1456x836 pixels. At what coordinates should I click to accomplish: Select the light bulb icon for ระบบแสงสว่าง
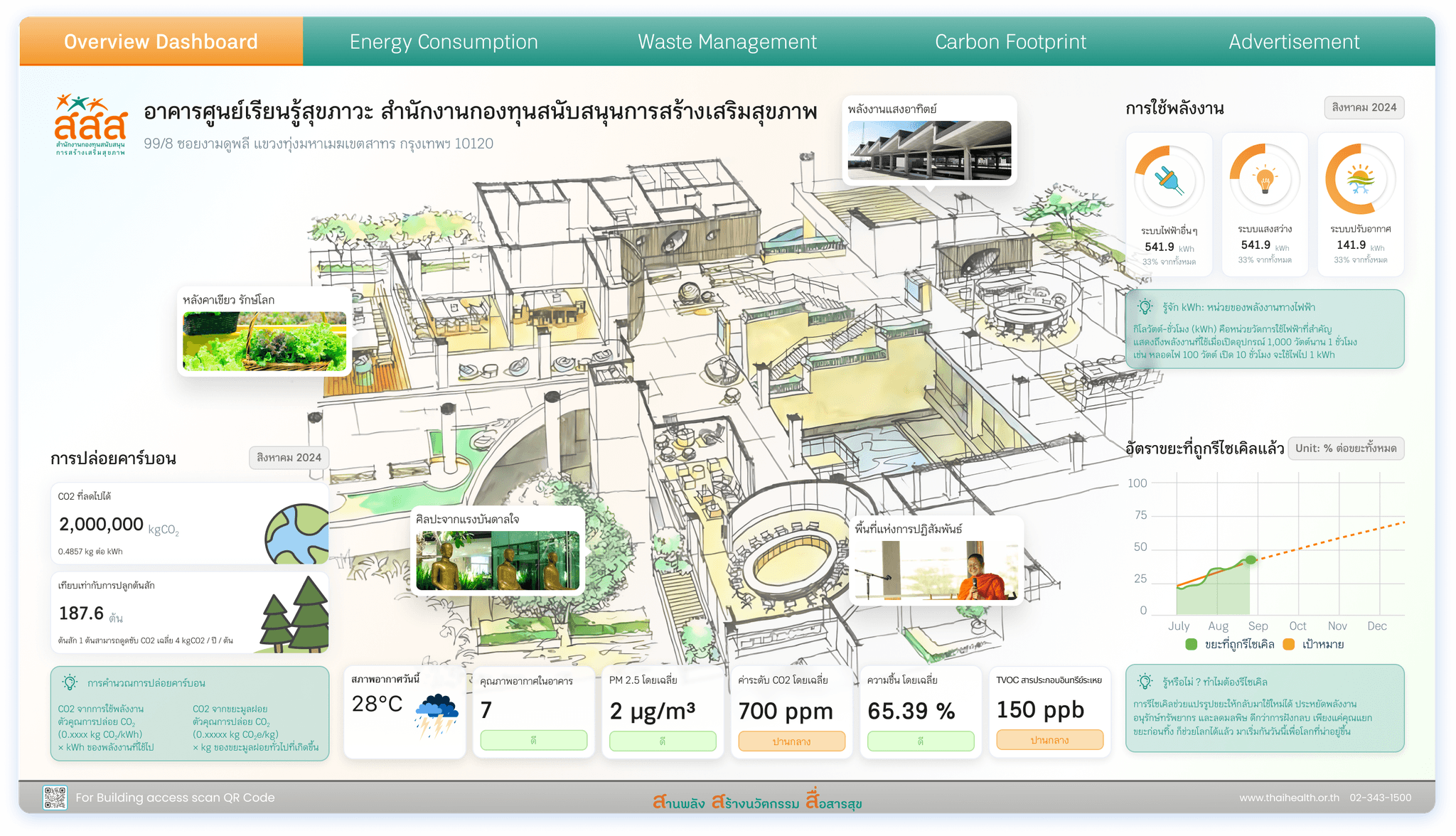[1265, 180]
